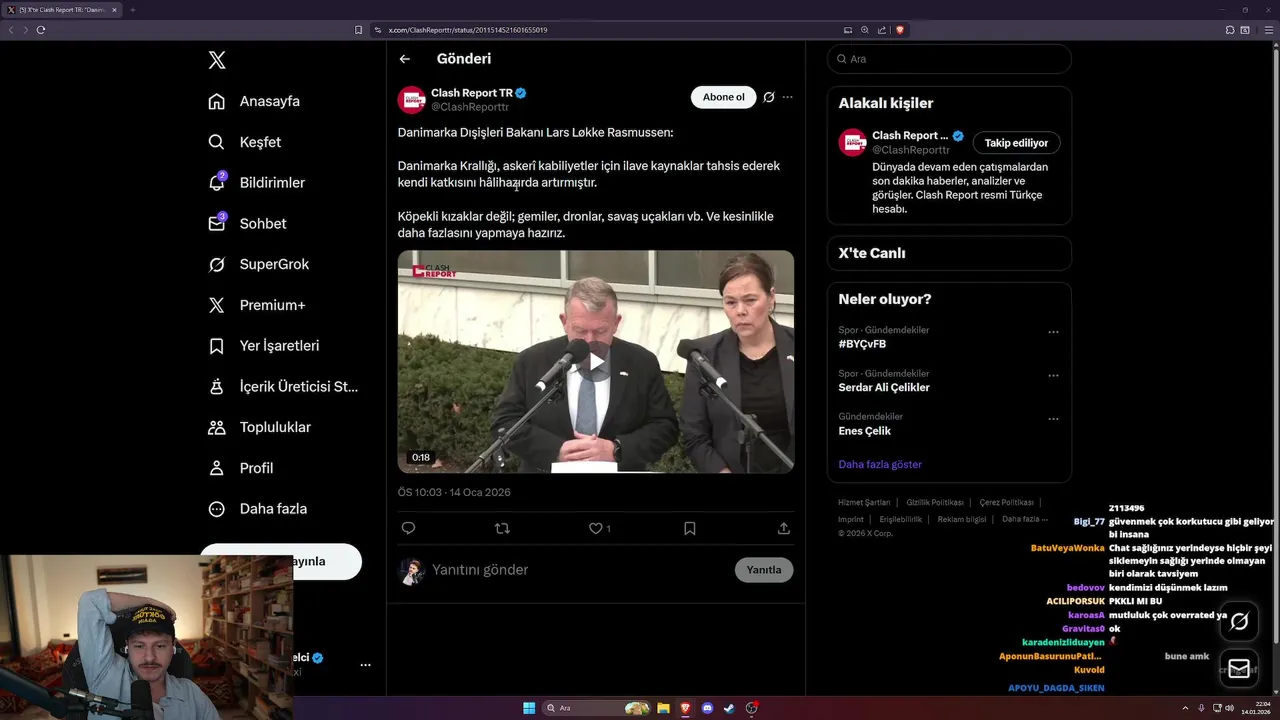This screenshot has width=1280, height=720.
Task: Open the Keşfet explore page
Action: point(245,142)
